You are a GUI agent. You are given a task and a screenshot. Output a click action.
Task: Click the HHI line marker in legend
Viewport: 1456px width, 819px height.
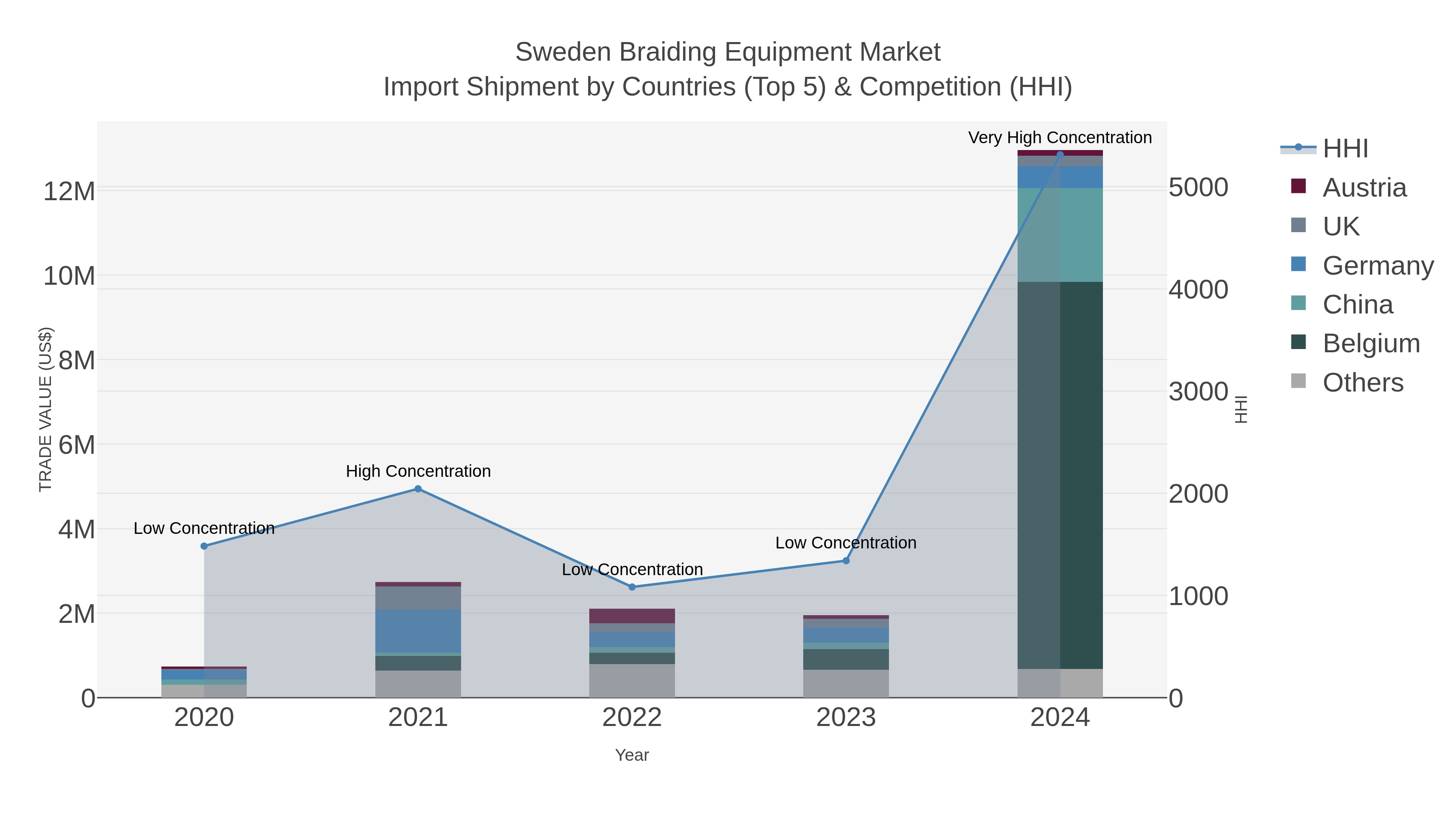[1298, 148]
